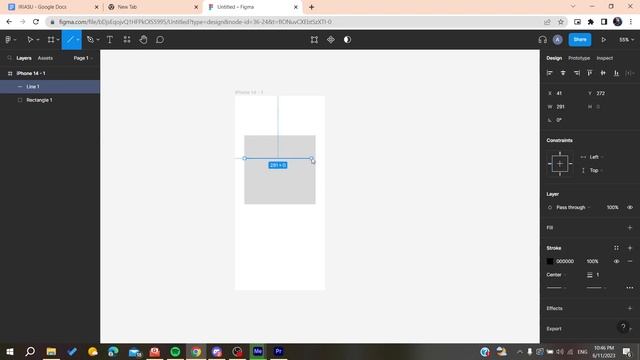Open Pen tool options dropdown arrow
The height and width of the screenshot is (360, 640).
click(x=98, y=40)
